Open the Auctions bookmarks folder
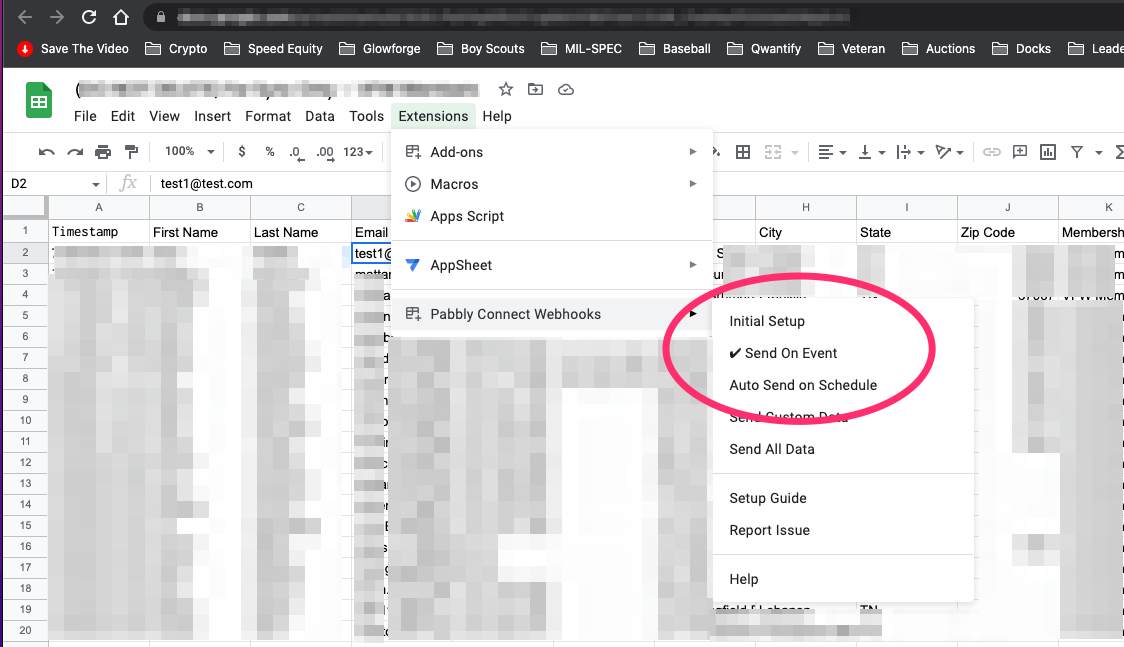The height and width of the screenshot is (647, 1124). [x=939, y=49]
